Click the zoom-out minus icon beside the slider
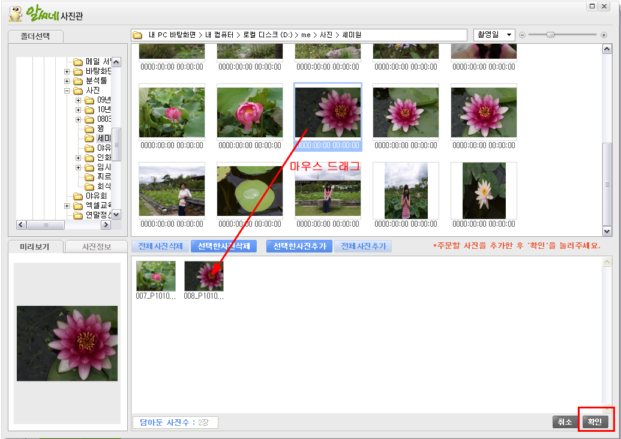 [x=523, y=35]
